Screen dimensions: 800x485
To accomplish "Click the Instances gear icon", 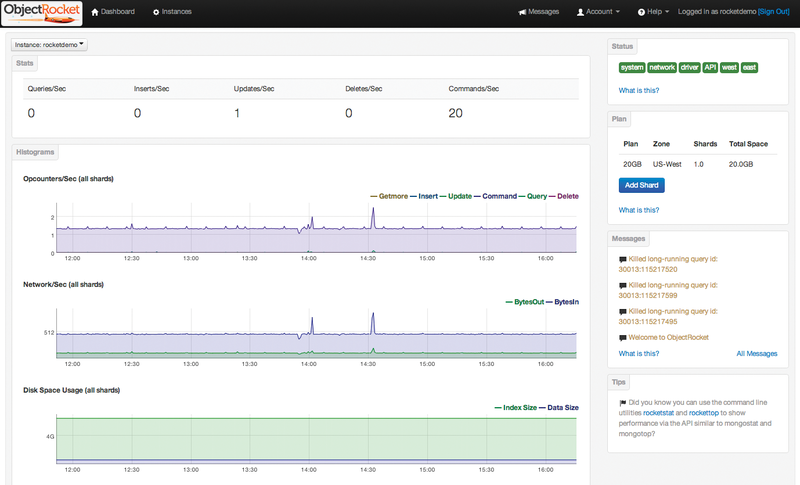I will point(156,12).
